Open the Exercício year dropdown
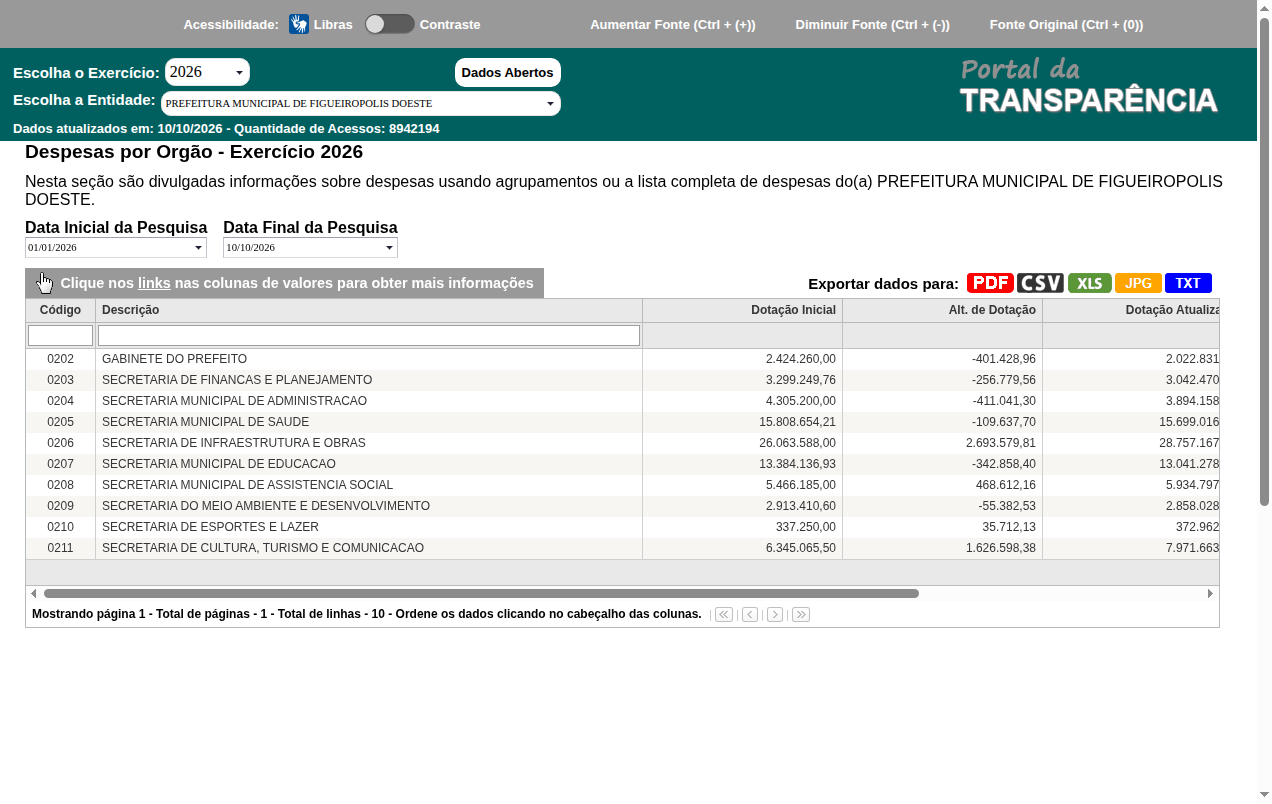 tap(207, 72)
